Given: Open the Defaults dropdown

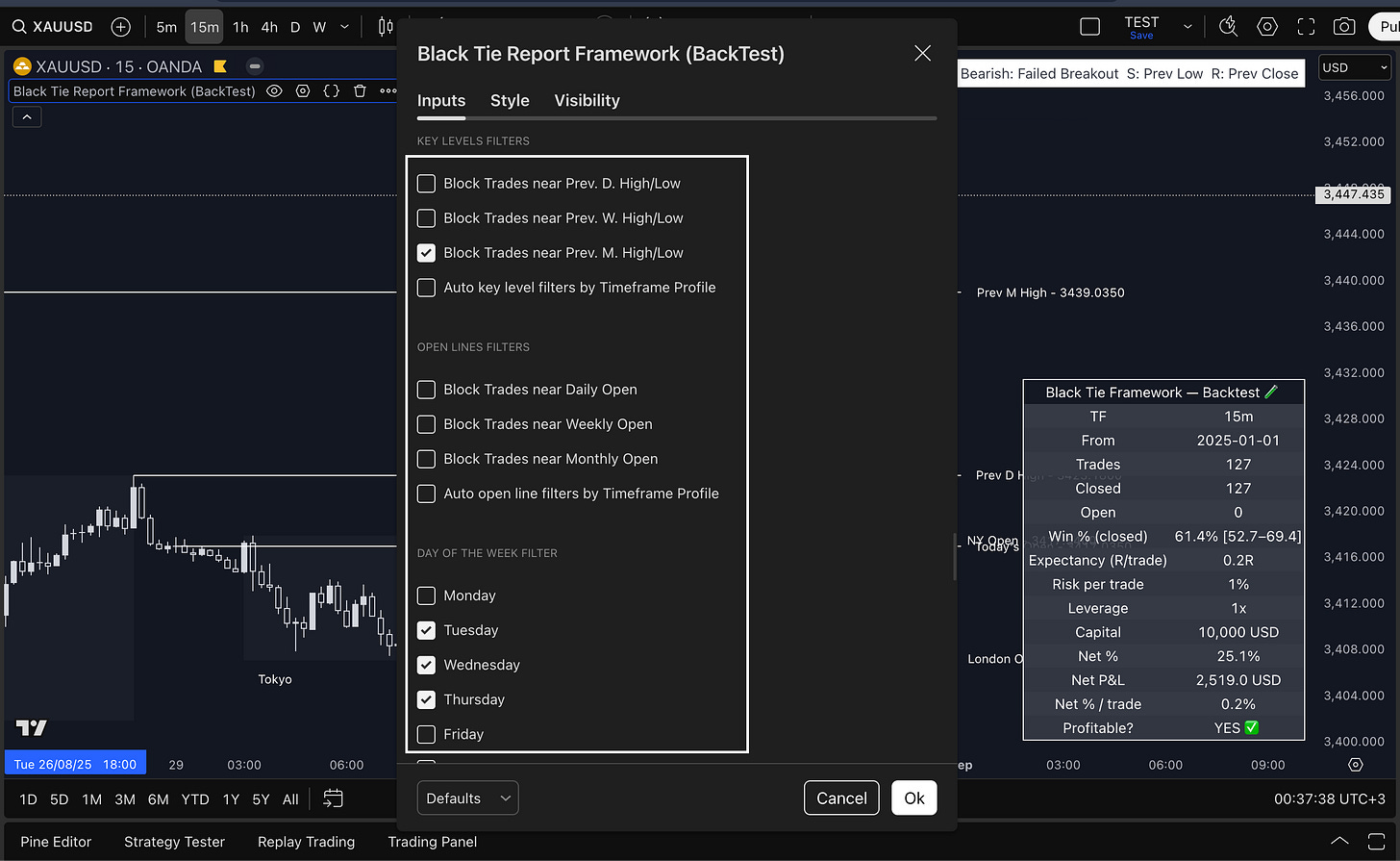Looking at the screenshot, I should click(x=467, y=798).
